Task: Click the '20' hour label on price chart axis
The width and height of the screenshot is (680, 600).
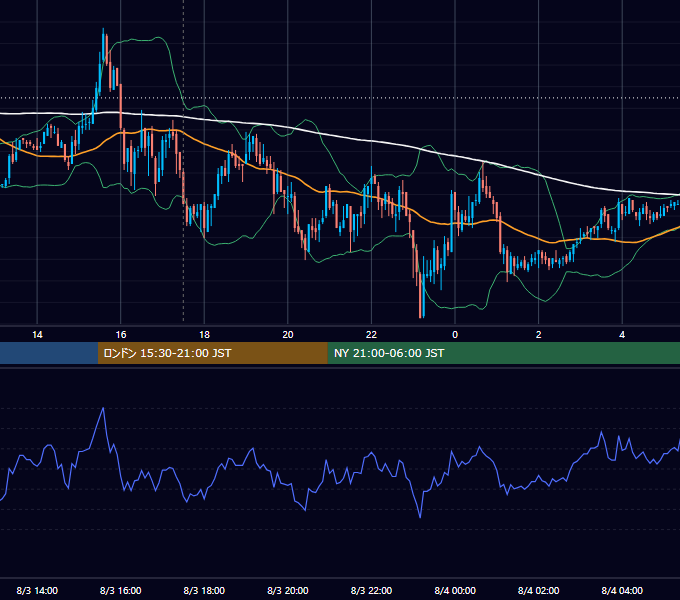Action: point(288,335)
